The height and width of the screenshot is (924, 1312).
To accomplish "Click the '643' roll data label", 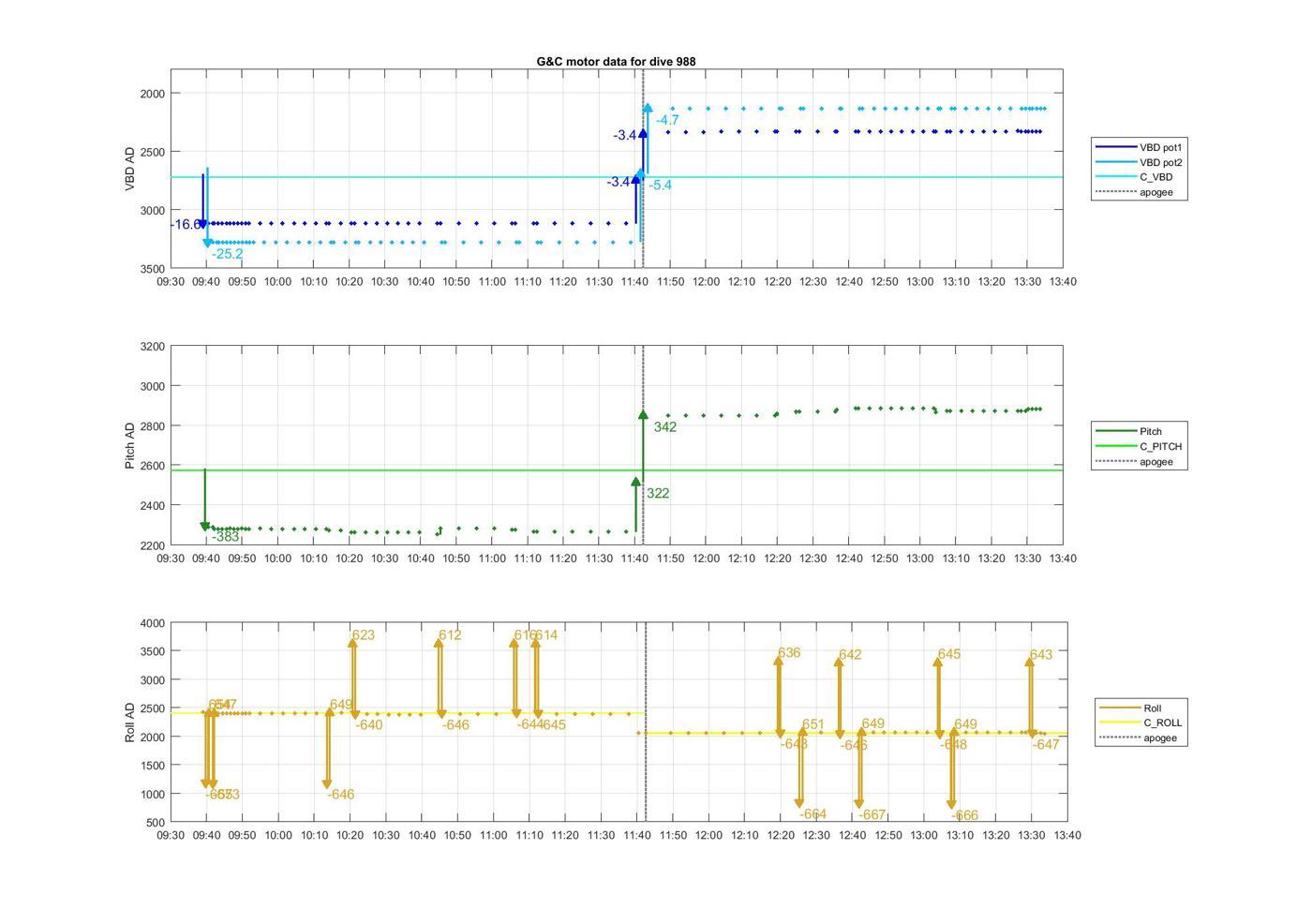I will pos(1040,655).
